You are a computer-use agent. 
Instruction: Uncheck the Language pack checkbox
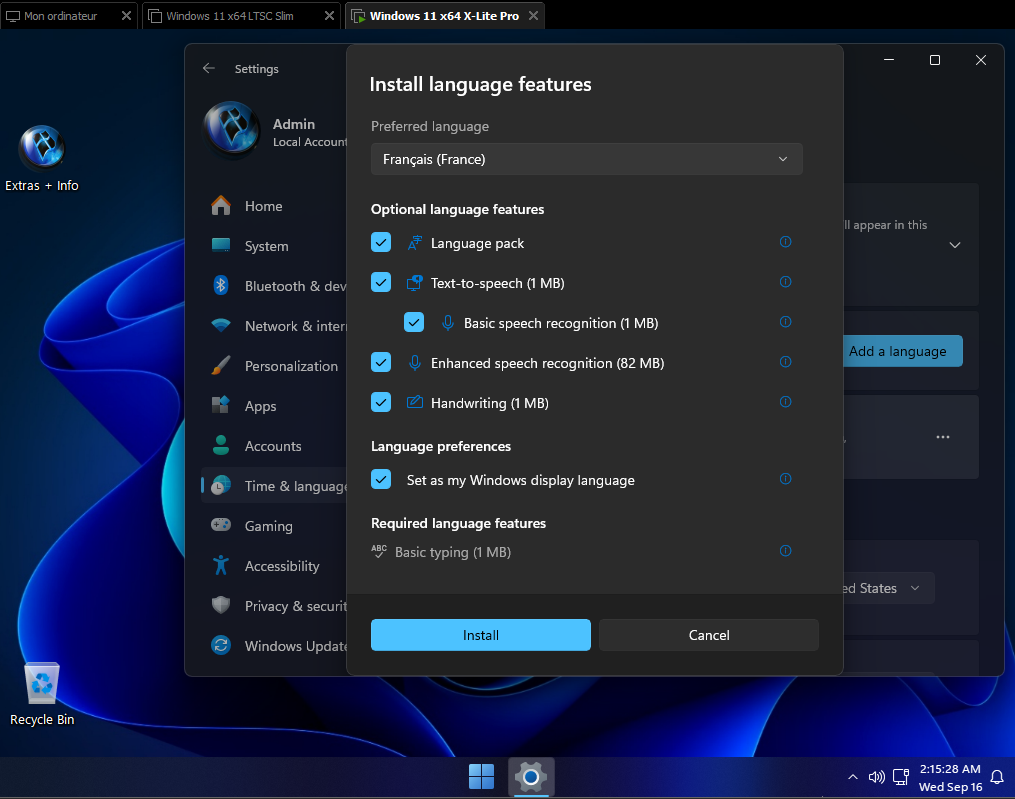381,242
